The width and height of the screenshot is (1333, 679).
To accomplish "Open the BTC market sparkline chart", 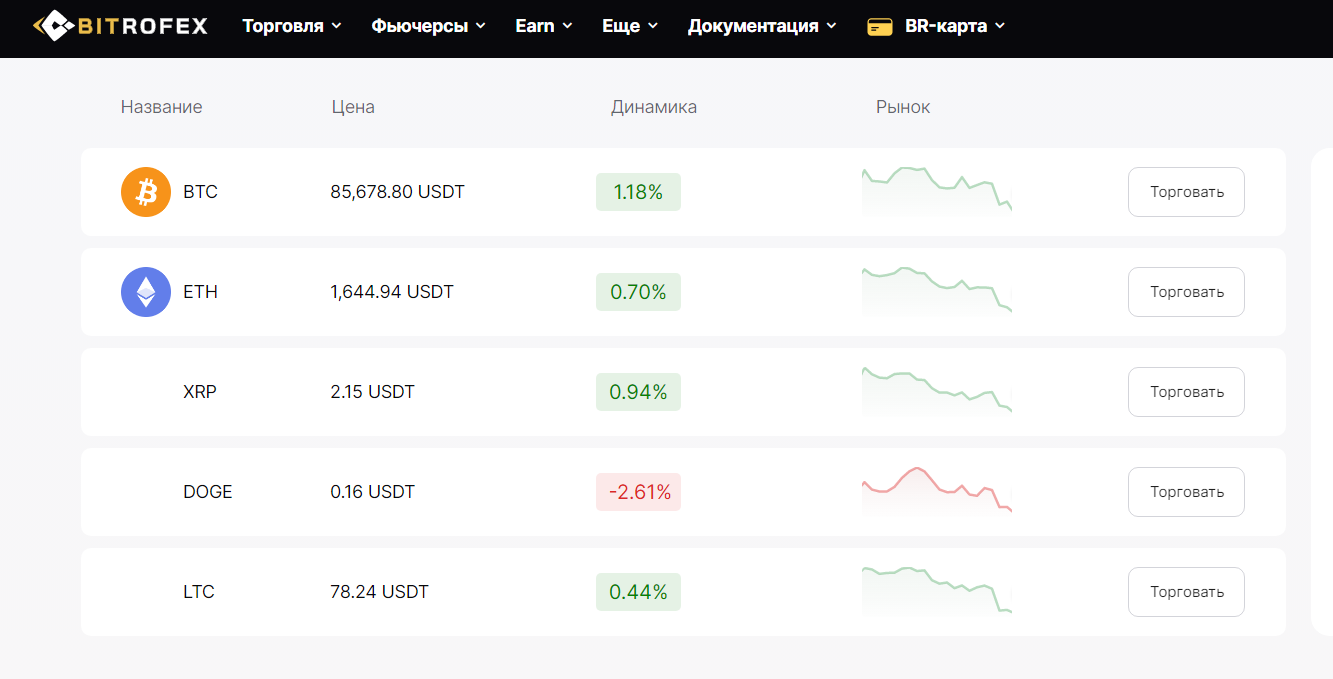I will [x=936, y=191].
